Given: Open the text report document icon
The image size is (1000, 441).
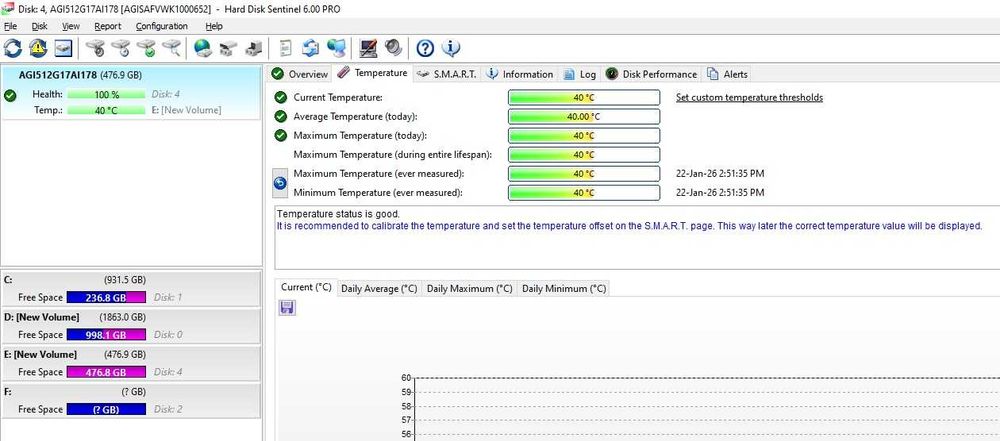Looking at the screenshot, I should tap(286, 48).
